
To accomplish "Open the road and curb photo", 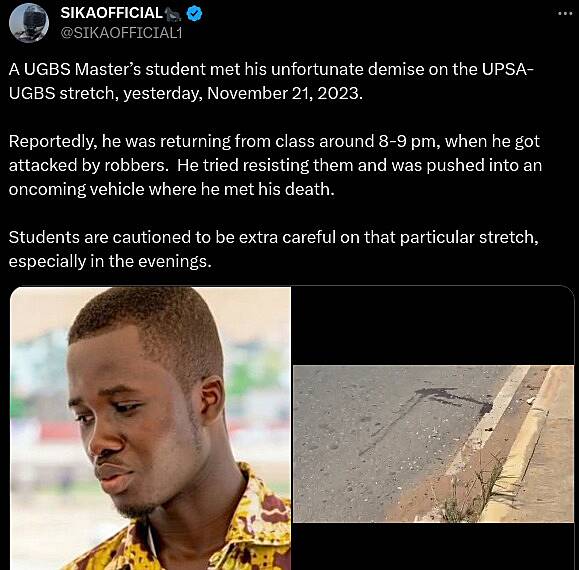I will point(433,444).
